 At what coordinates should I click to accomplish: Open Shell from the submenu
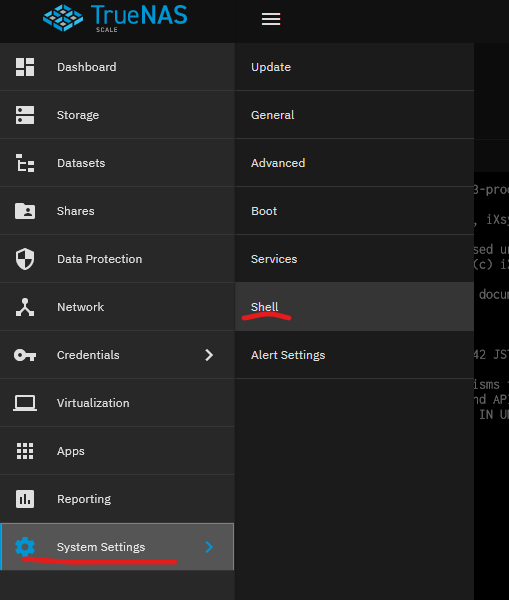[354, 307]
